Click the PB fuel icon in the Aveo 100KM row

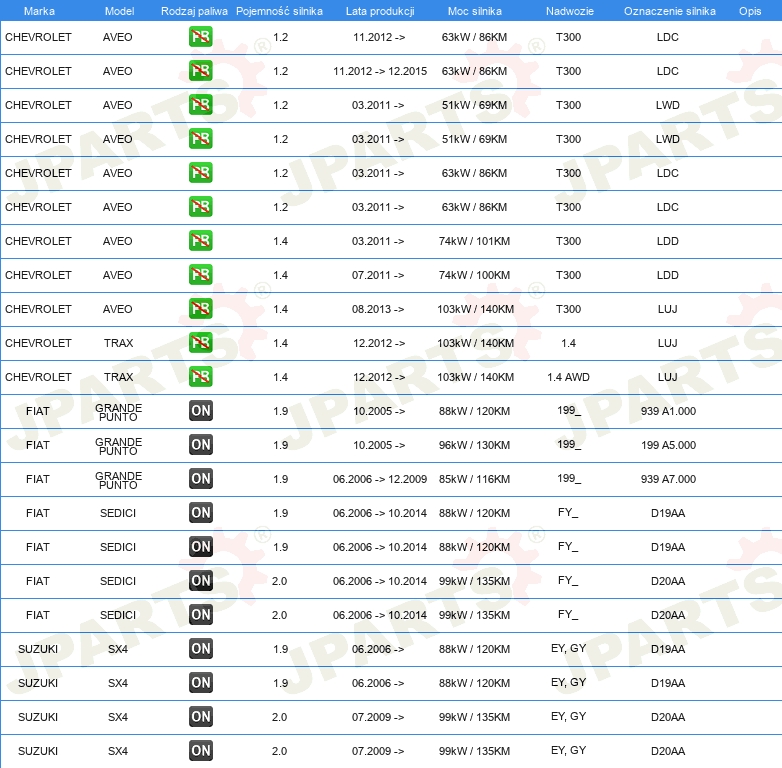coord(201,275)
